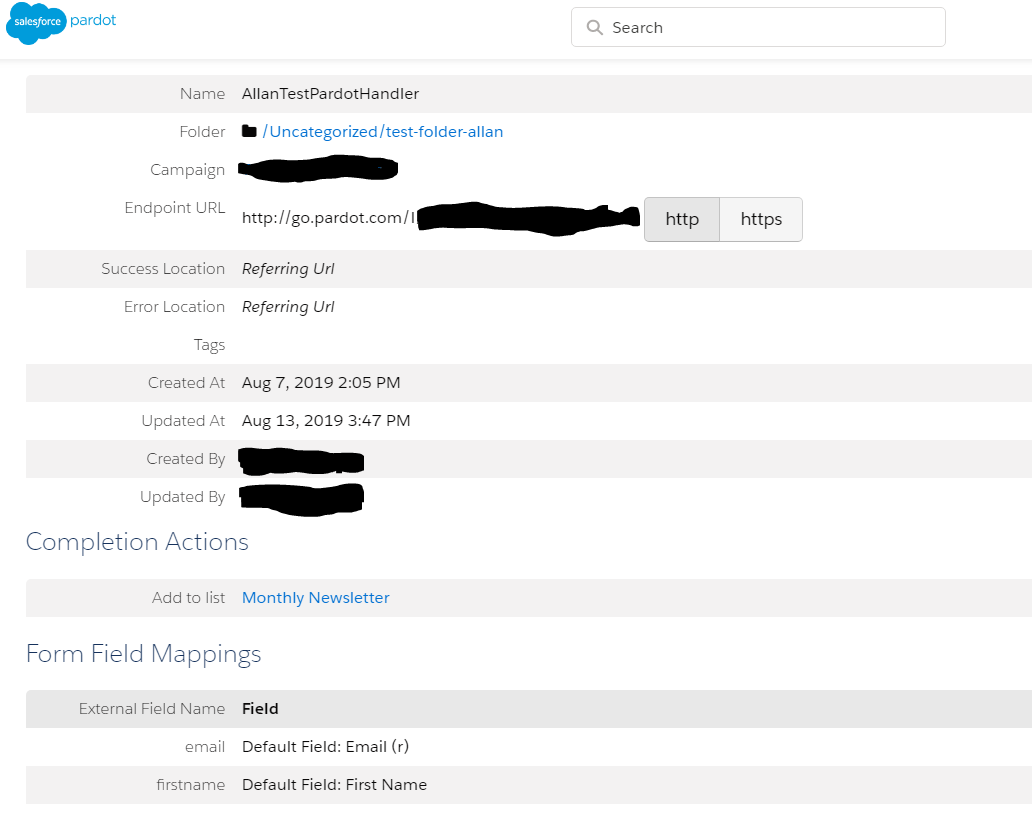Click the External Field Name column header
The height and width of the screenshot is (818, 1032).
152,709
